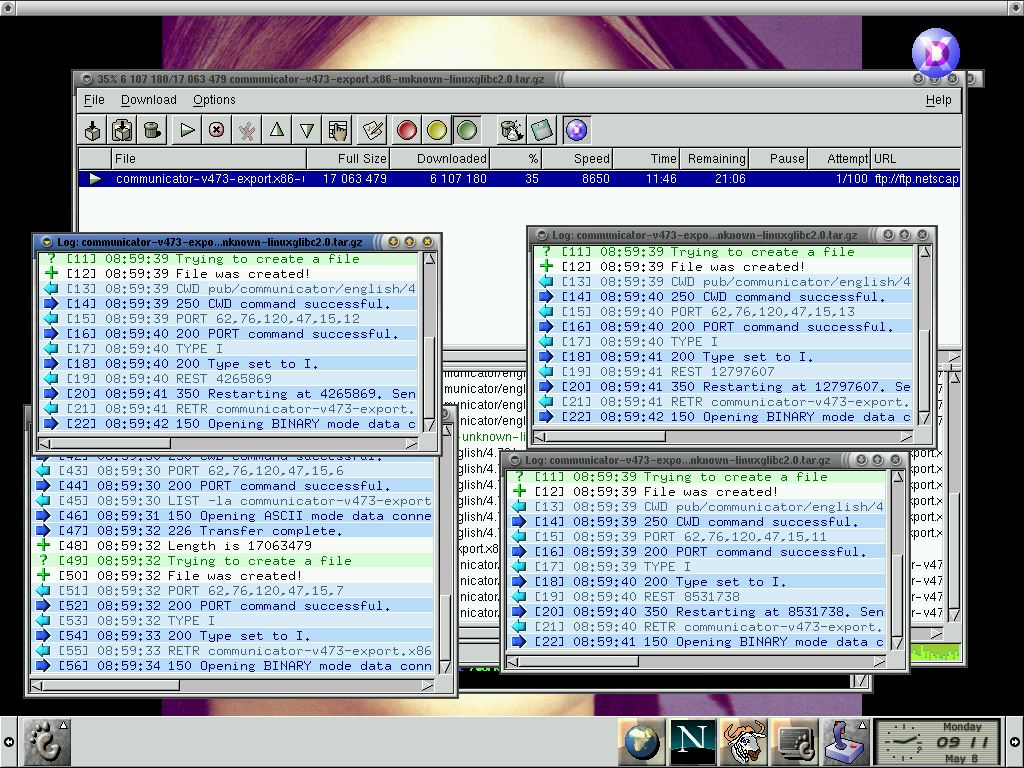Click the % column header
Screen dimensions: 1024x768
pyautogui.click(x=516, y=159)
